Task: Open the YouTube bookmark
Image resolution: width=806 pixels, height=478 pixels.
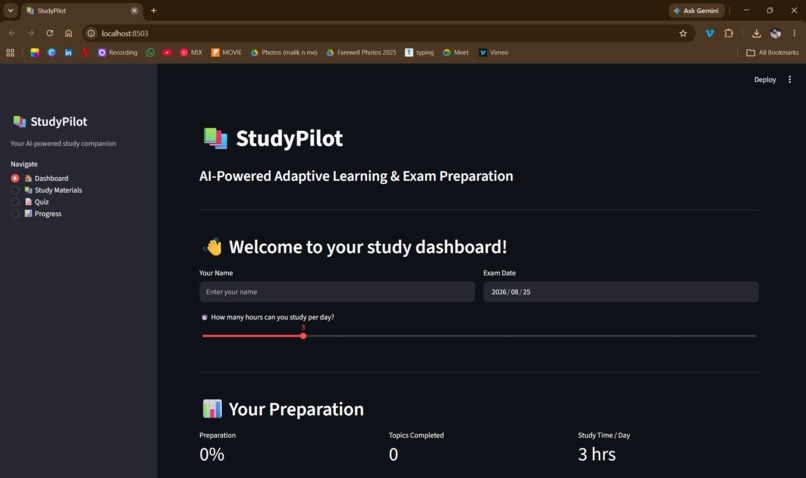Action: pyautogui.click(x=167, y=52)
